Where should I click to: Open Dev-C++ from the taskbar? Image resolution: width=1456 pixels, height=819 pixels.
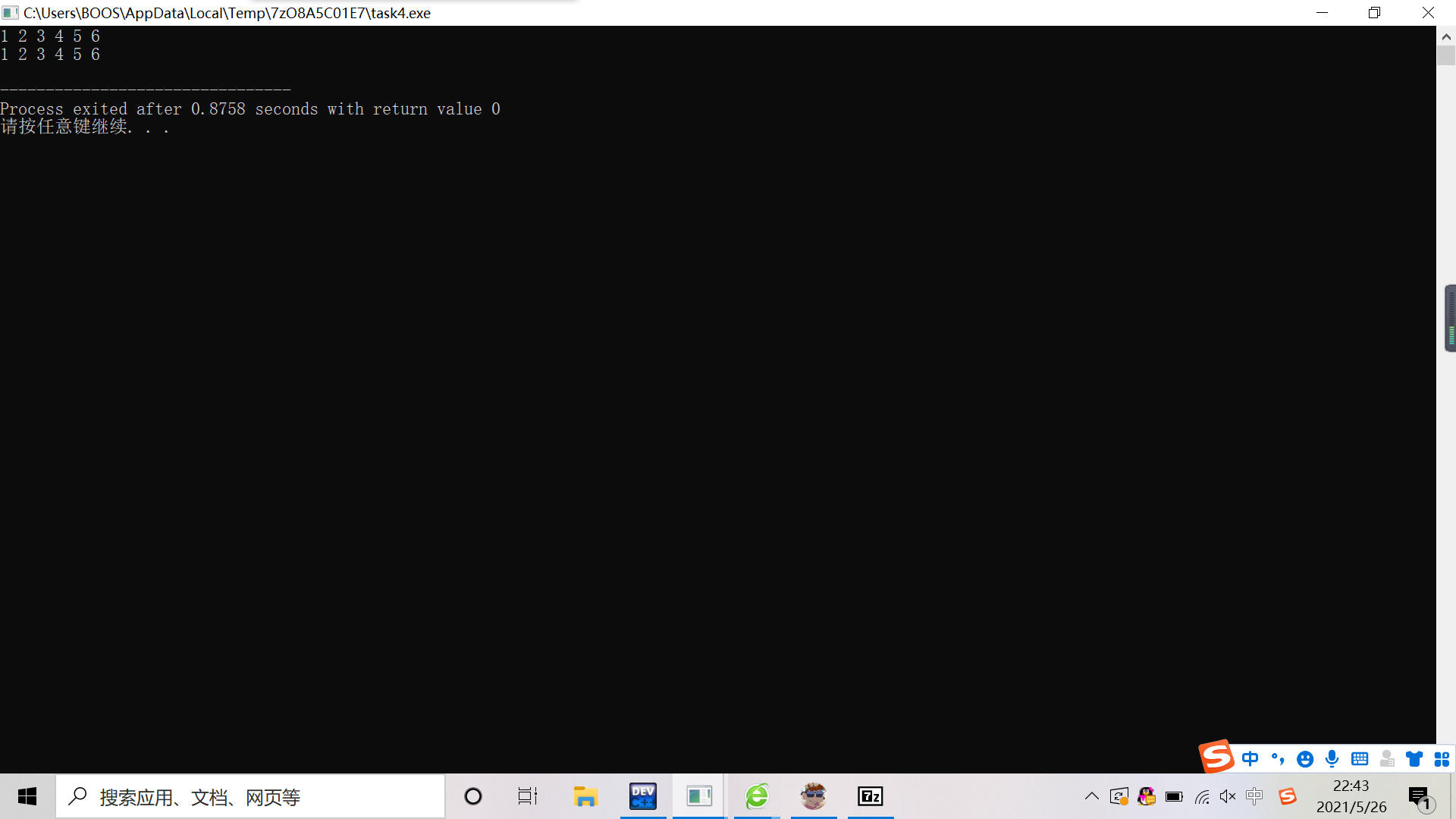(x=643, y=796)
